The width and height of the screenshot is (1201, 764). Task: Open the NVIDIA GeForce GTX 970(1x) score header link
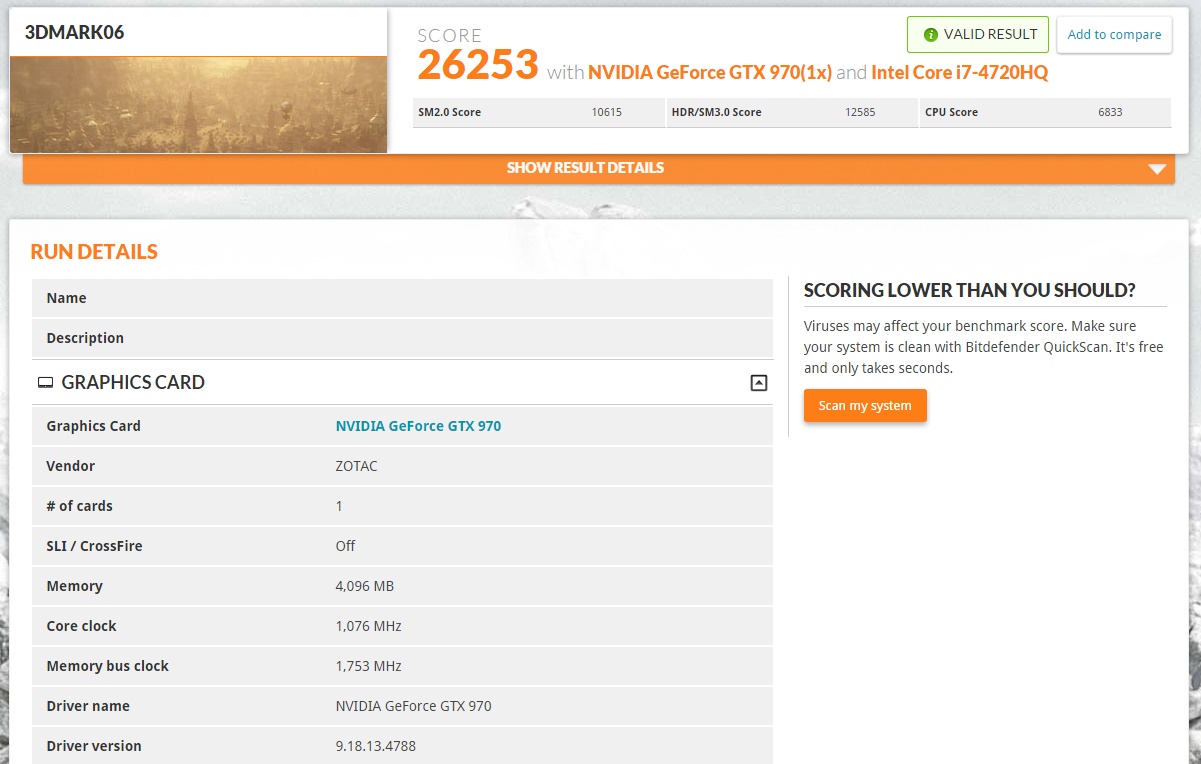click(x=710, y=72)
